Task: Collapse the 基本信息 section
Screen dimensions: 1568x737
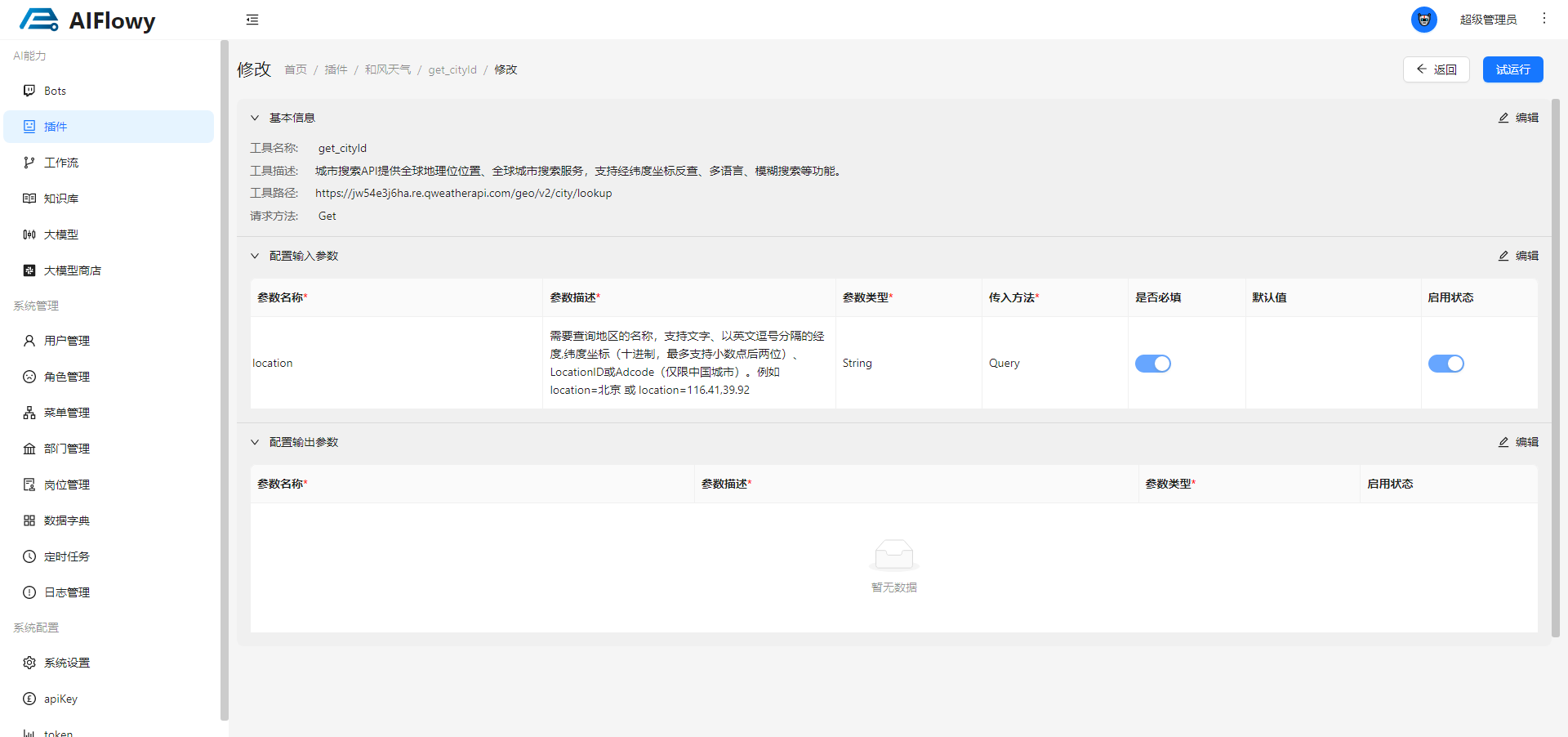Action: pos(255,118)
